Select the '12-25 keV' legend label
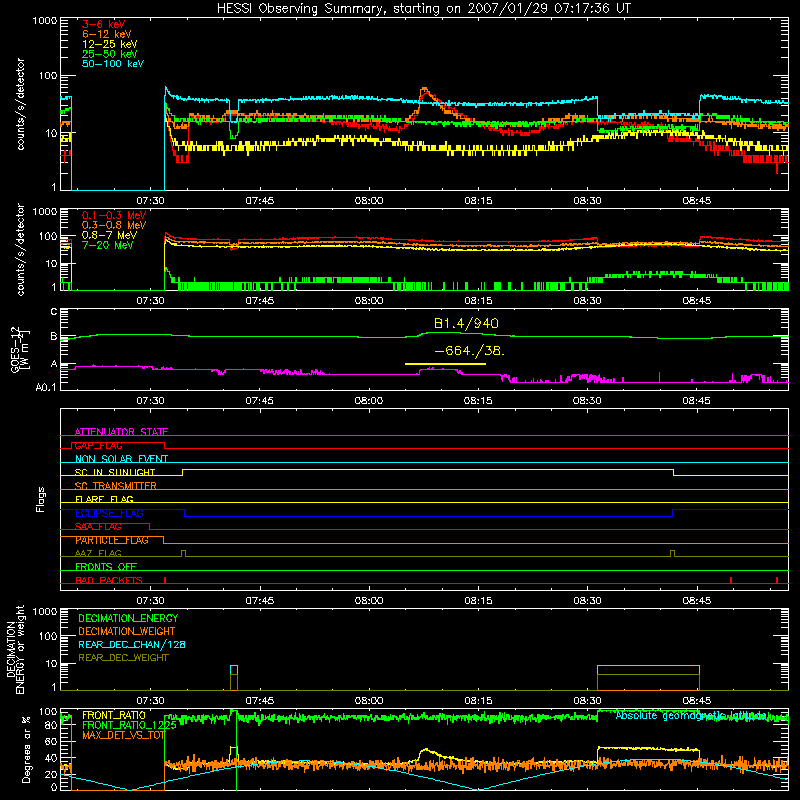Image resolution: width=800 pixels, height=800 pixels. pyautogui.click(x=110, y=44)
